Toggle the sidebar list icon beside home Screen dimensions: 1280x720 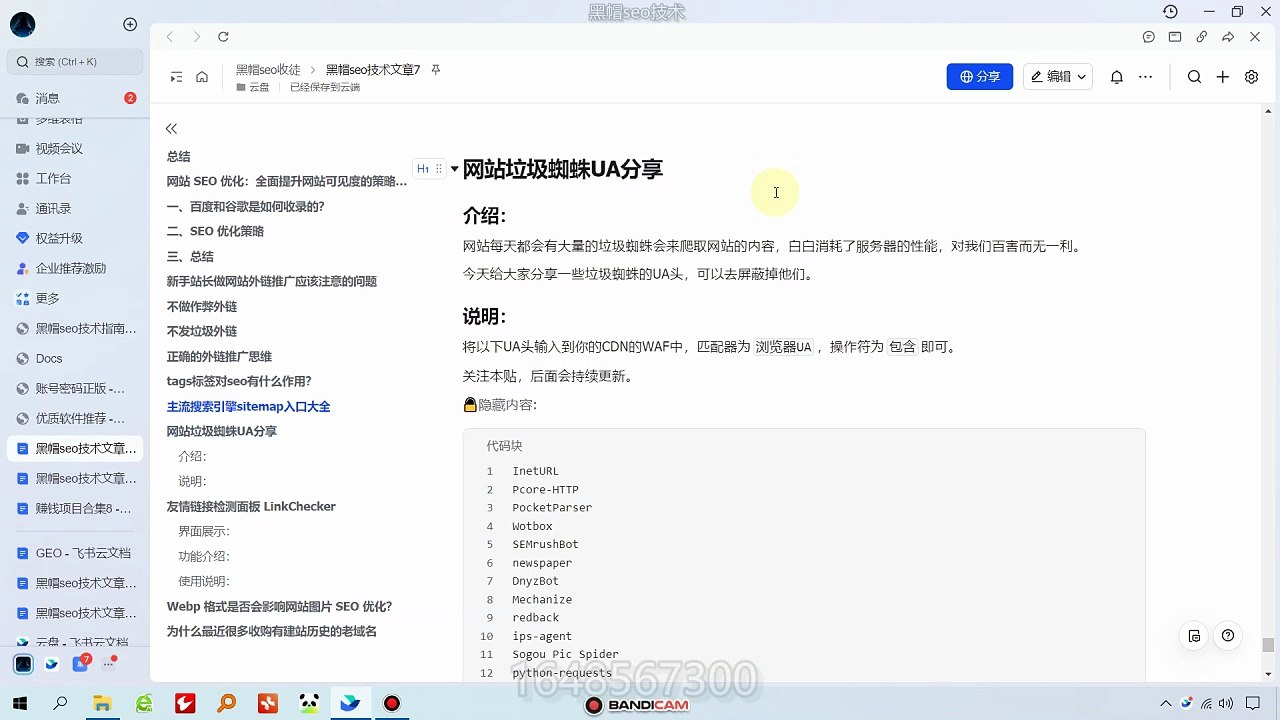coord(176,77)
